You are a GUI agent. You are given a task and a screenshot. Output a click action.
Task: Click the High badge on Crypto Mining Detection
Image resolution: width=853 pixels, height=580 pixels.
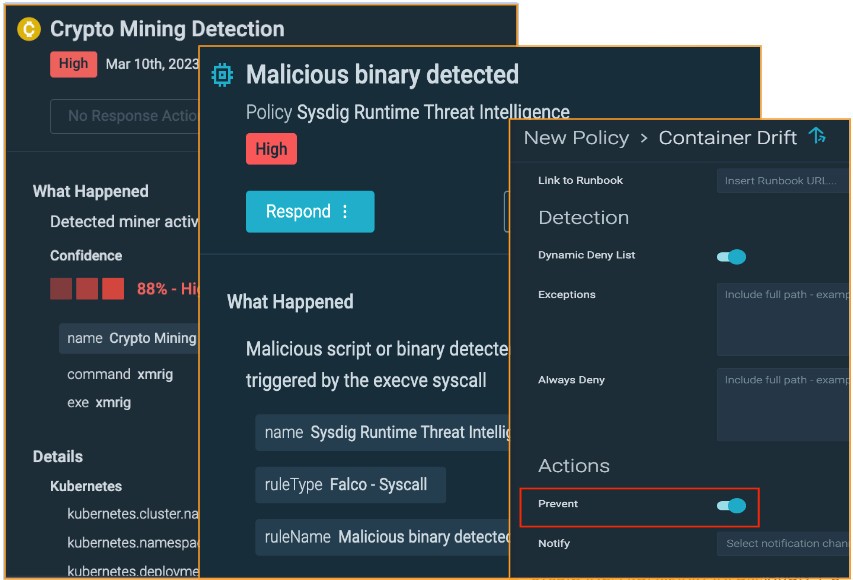click(73, 64)
